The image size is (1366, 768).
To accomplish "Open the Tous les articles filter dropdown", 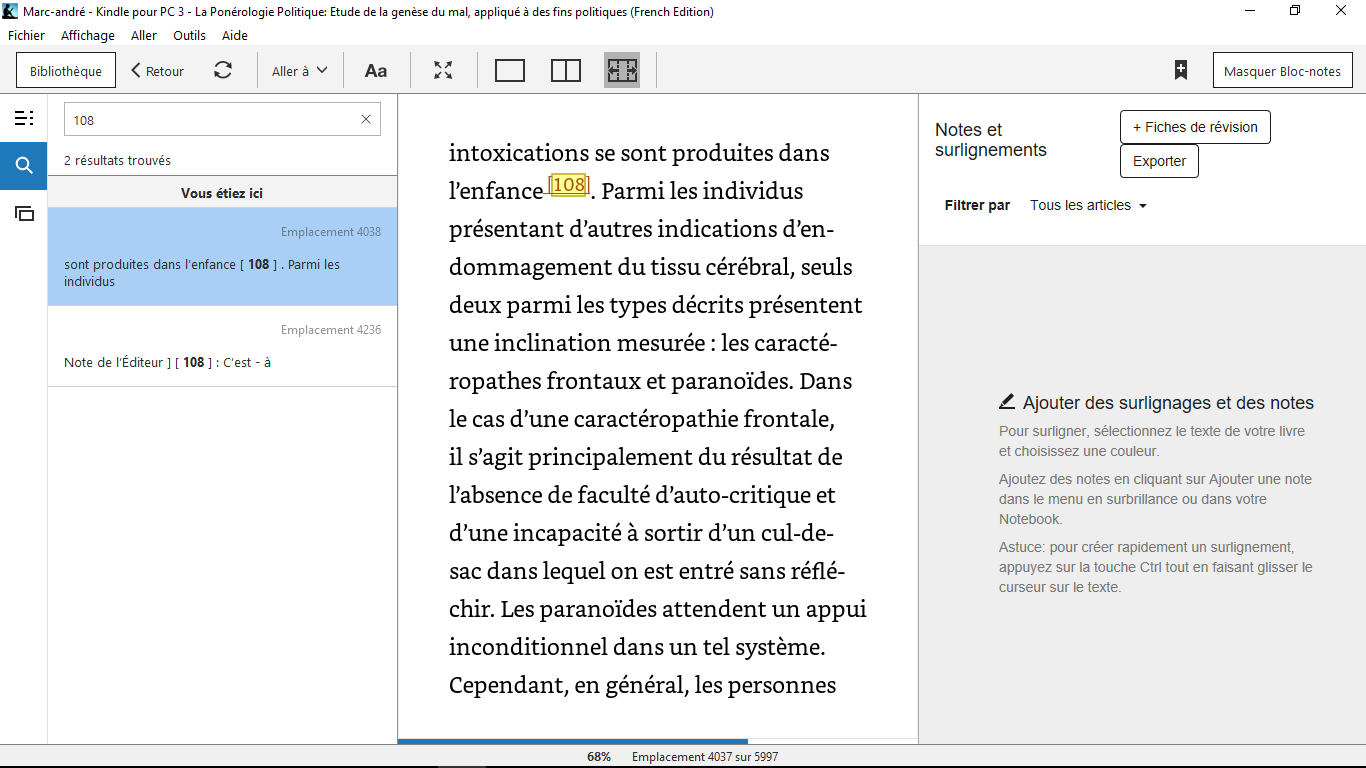I will [x=1088, y=205].
